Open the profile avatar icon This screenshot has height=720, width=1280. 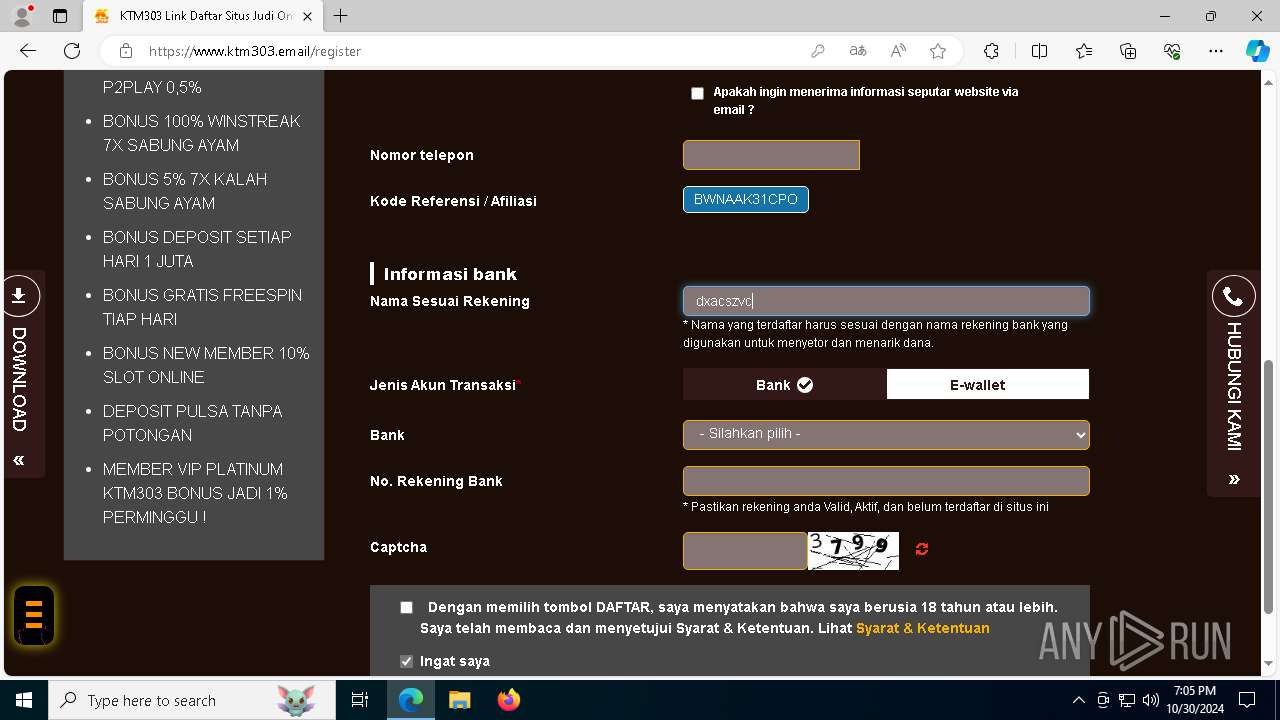tap(22, 16)
